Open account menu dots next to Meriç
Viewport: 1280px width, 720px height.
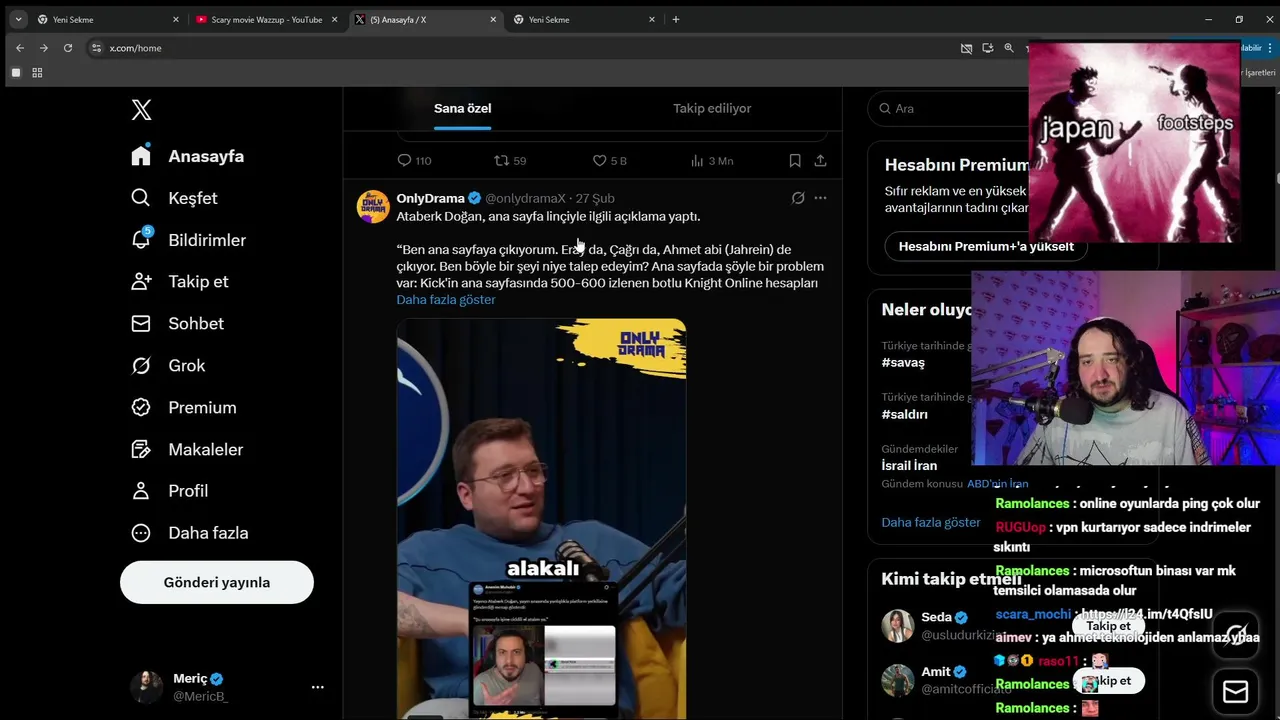pyautogui.click(x=318, y=687)
